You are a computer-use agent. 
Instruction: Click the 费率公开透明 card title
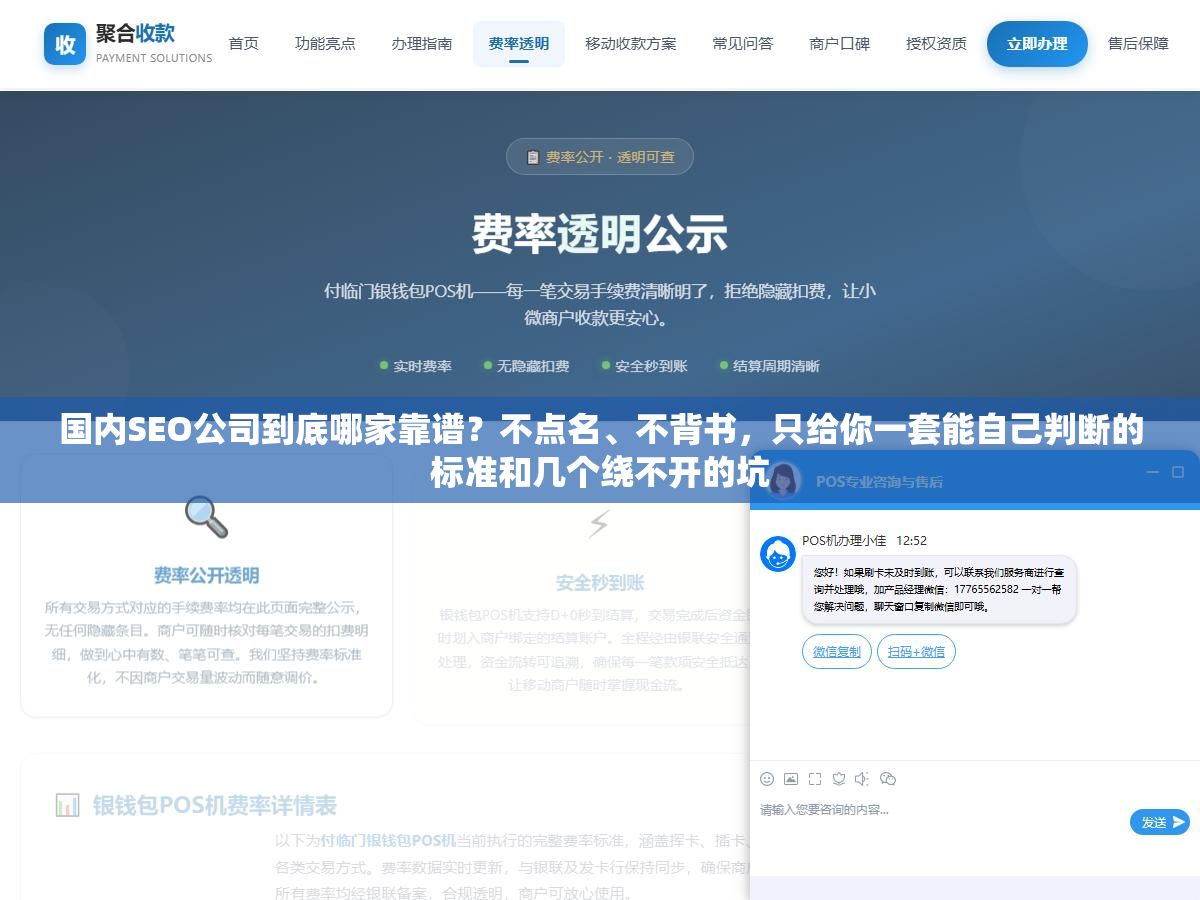point(206,576)
